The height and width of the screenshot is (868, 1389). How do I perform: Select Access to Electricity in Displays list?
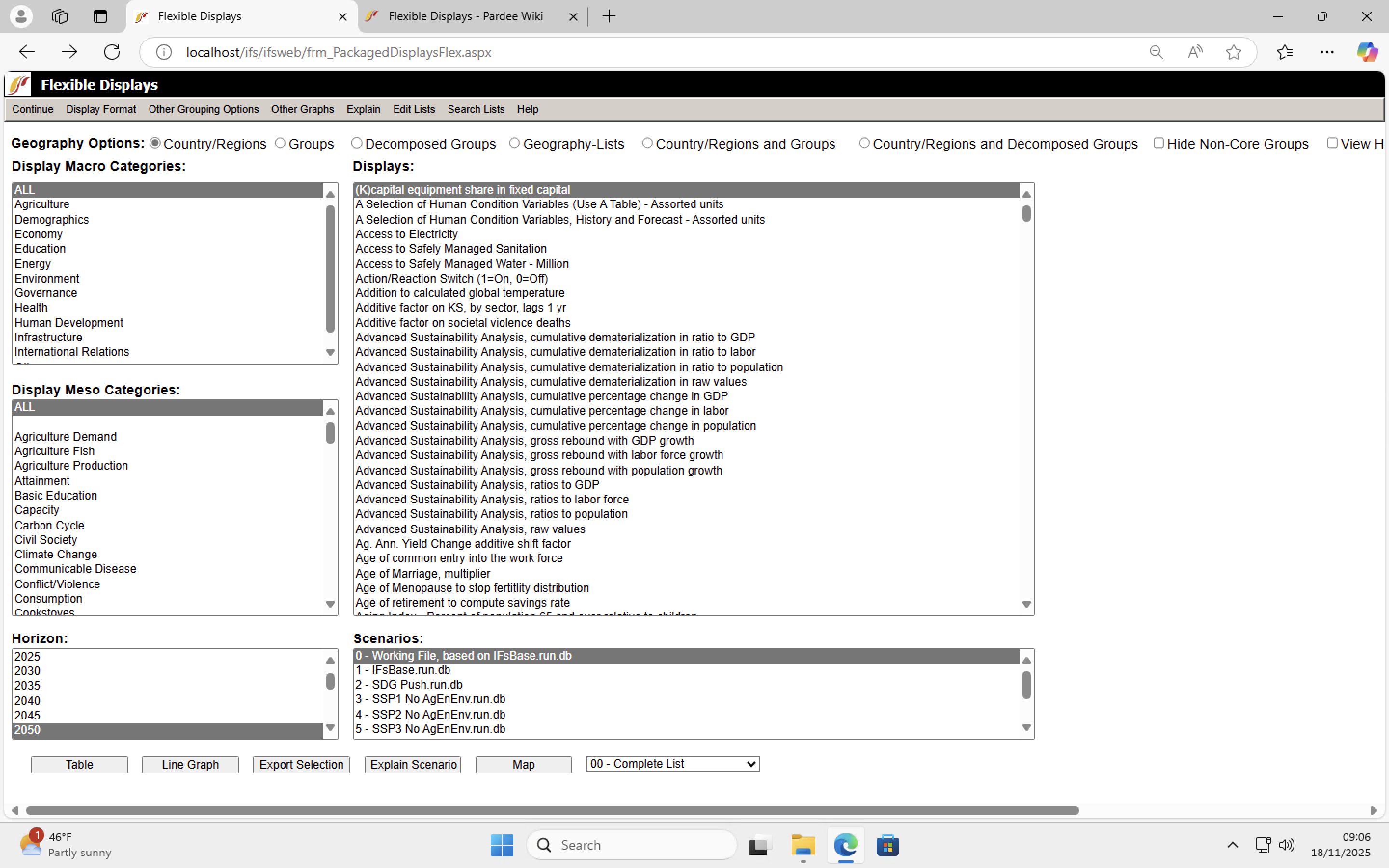tap(407, 234)
